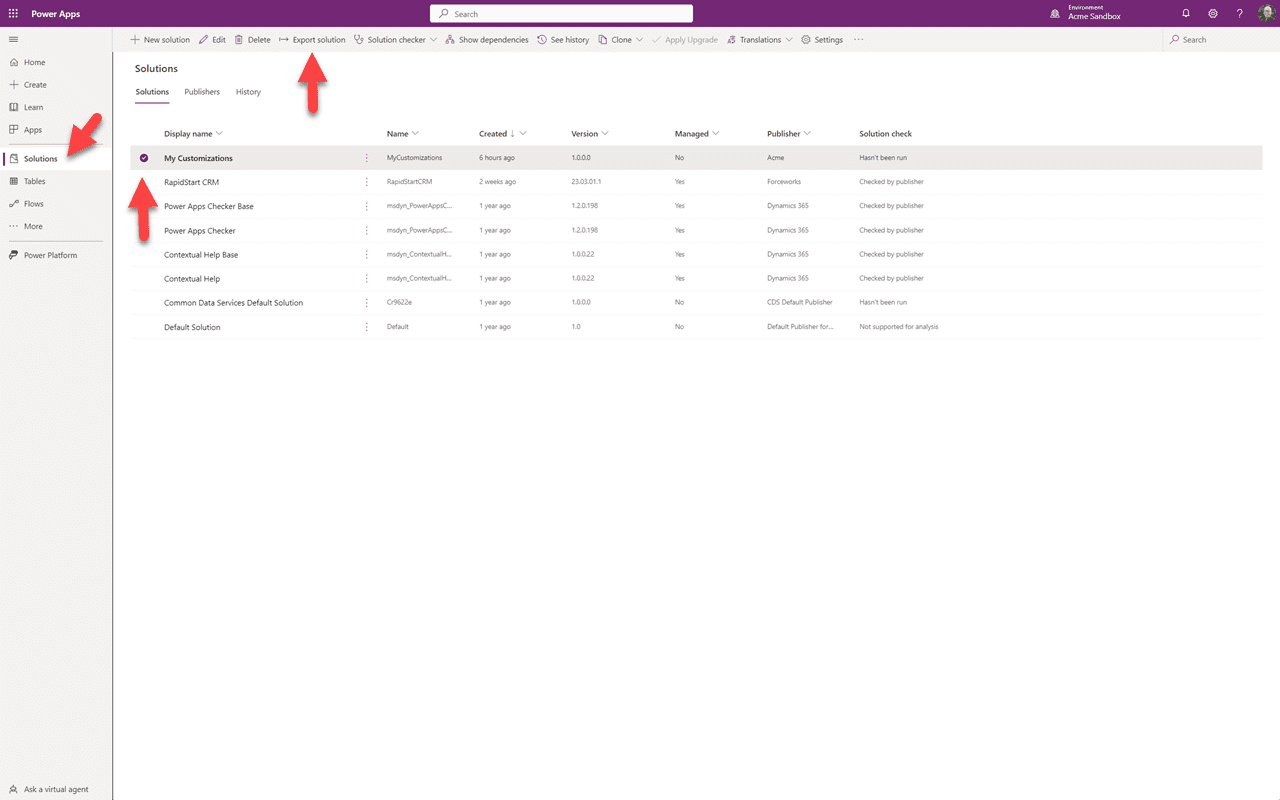Open the app launcher waffle menu

[13, 13]
